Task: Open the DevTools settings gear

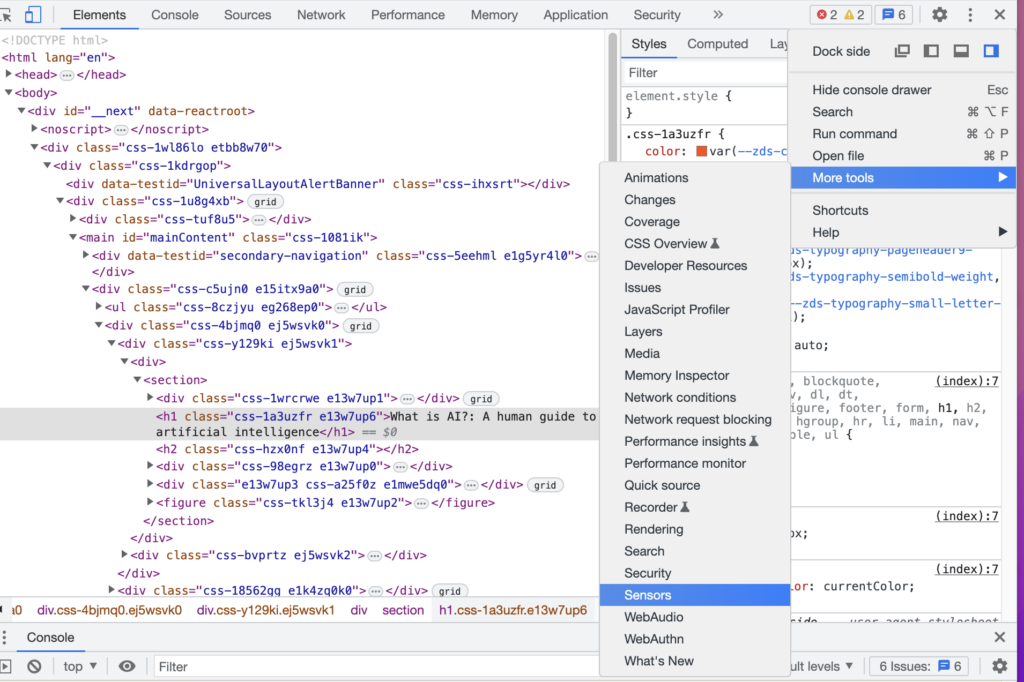Action: tap(938, 14)
